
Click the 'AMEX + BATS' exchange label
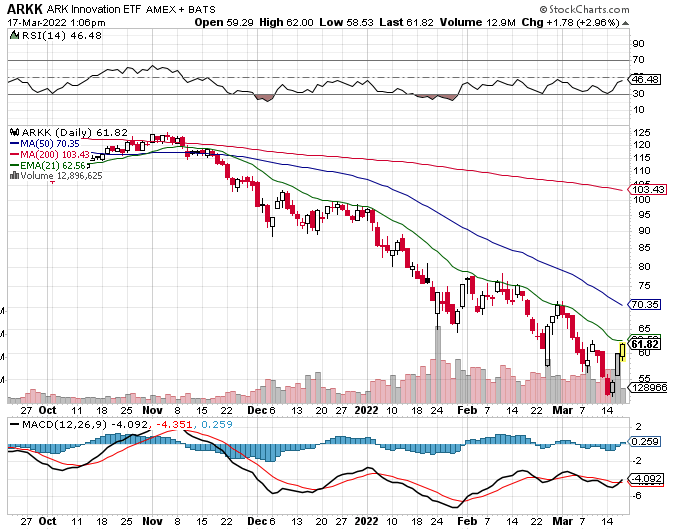[x=181, y=9]
